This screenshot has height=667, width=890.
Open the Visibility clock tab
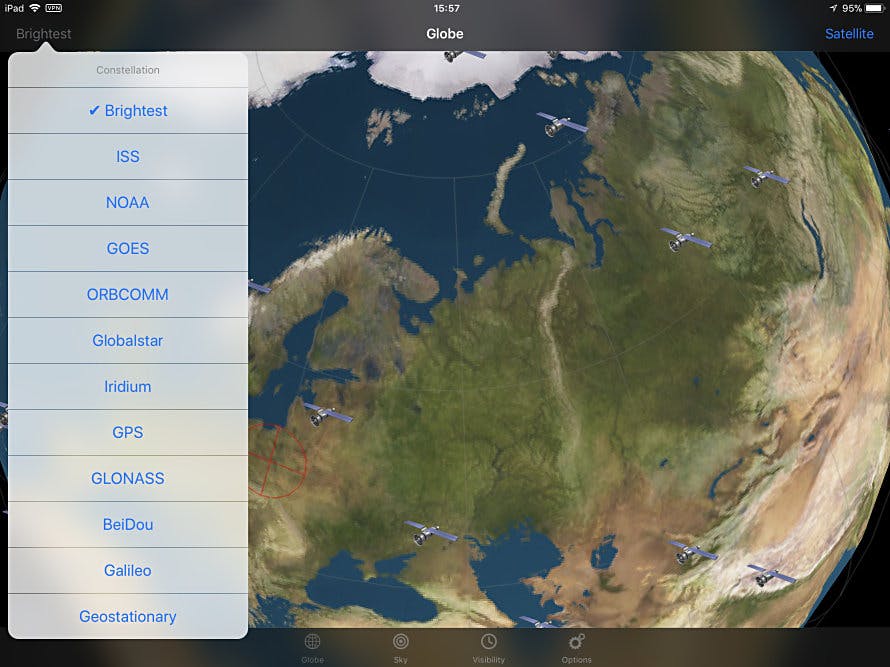pos(489,648)
